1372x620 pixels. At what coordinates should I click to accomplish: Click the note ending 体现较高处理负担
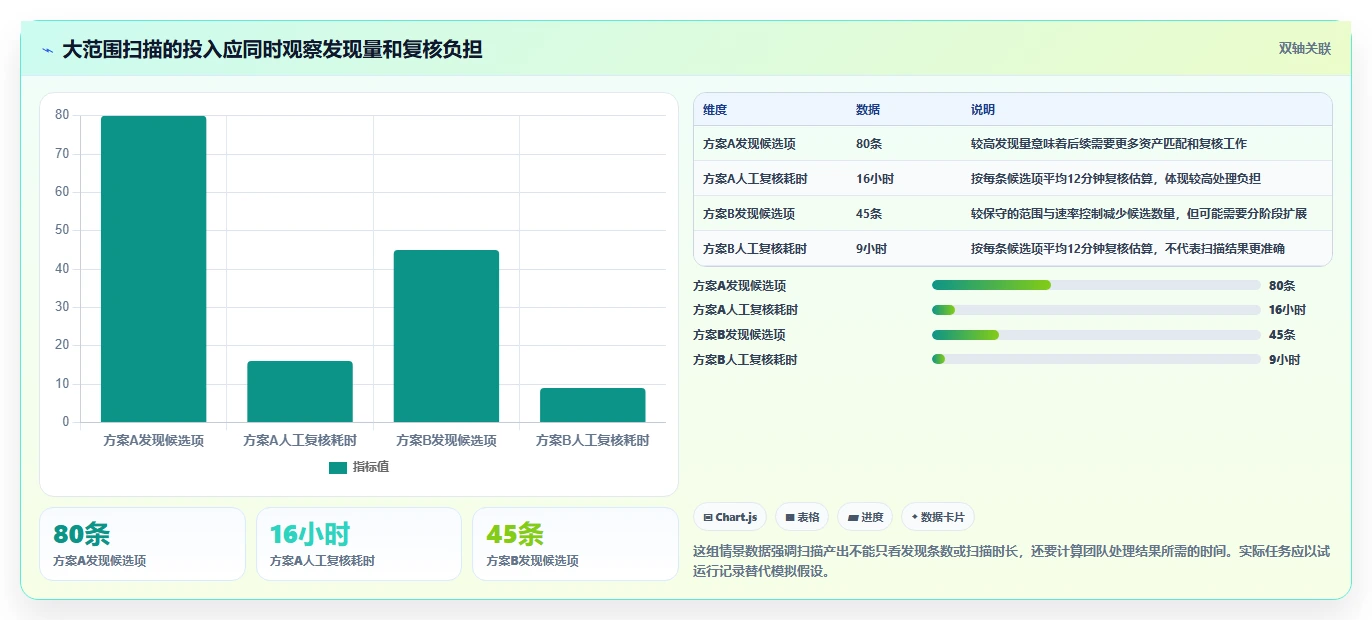point(1116,179)
